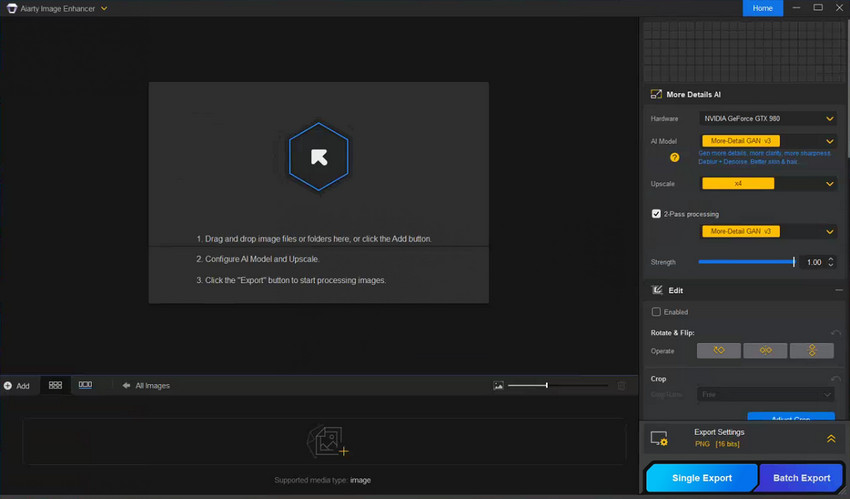
Task: Click the More Details AI panel icon
Action: (x=656, y=94)
